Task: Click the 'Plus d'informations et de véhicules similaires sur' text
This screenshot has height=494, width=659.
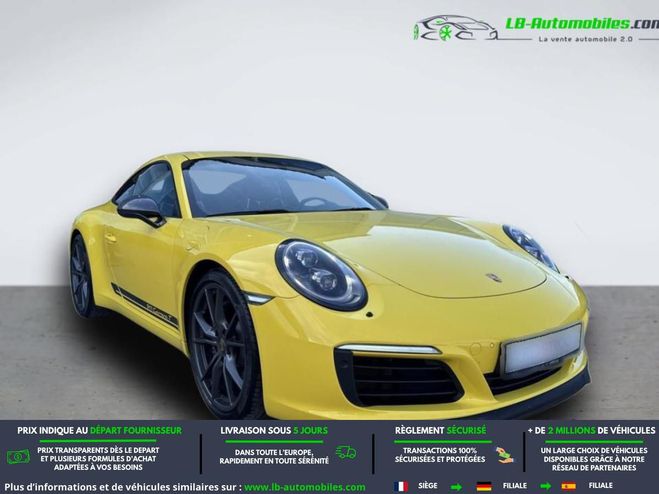Action: [123, 488]
